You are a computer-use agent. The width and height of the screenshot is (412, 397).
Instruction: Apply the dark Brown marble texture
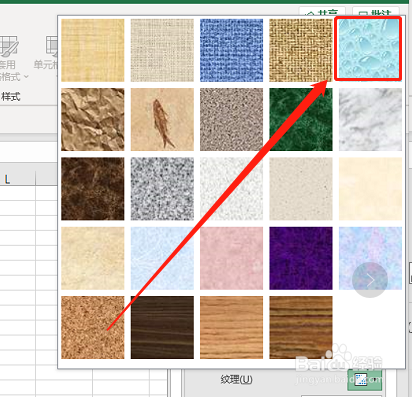(93, 189)
